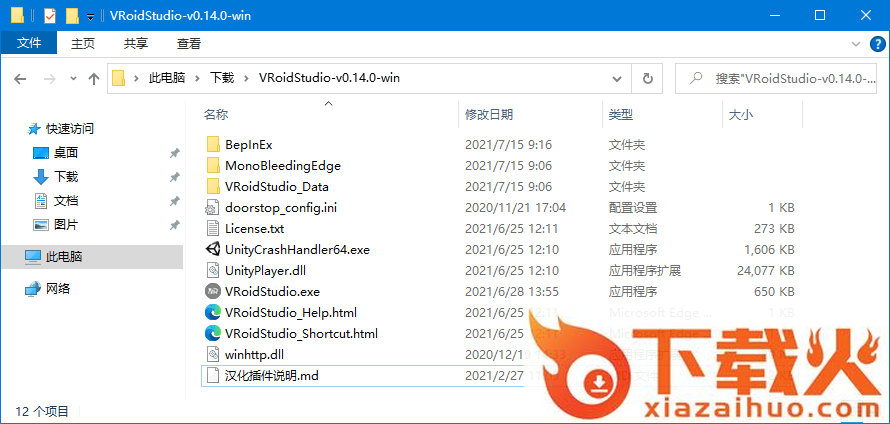890x424 pixels.
Task: Click the doorstop_config.ini file icon
Action: [x=213, y=208]
